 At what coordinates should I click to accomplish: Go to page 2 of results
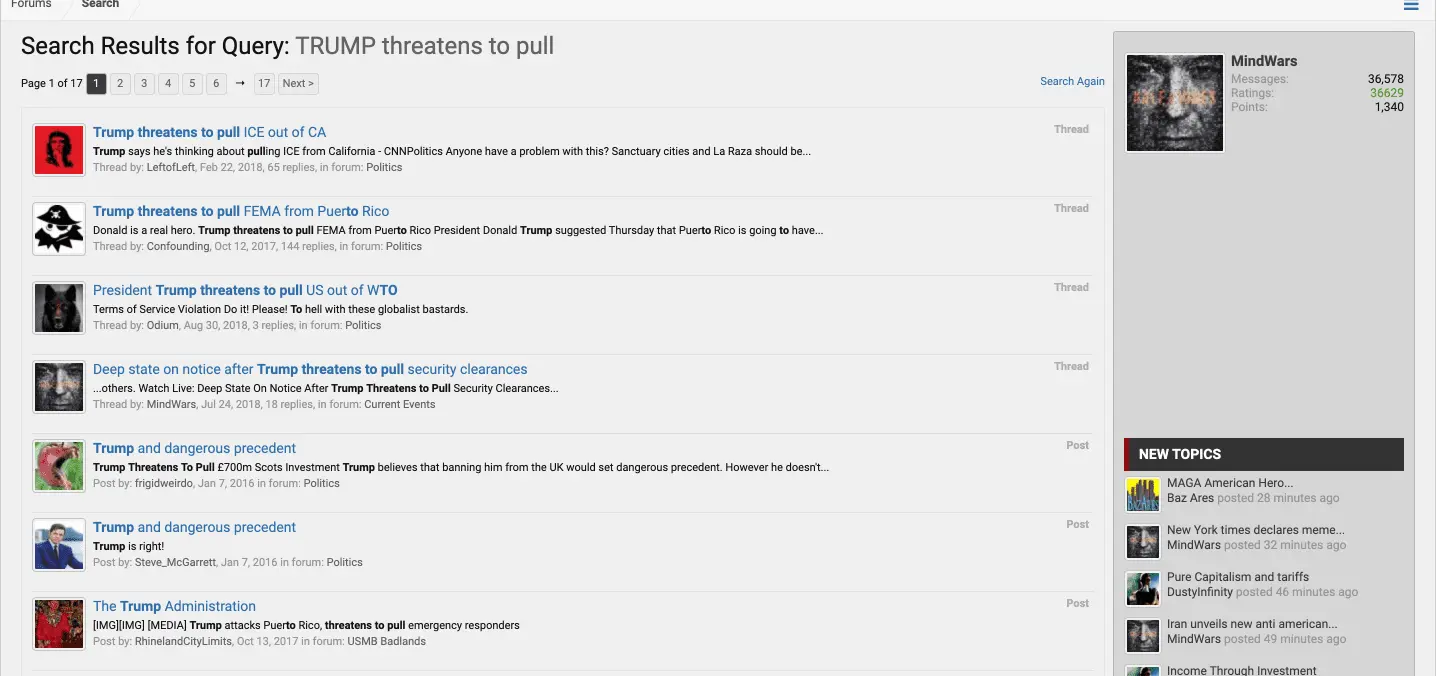click(x=120, y=84)
